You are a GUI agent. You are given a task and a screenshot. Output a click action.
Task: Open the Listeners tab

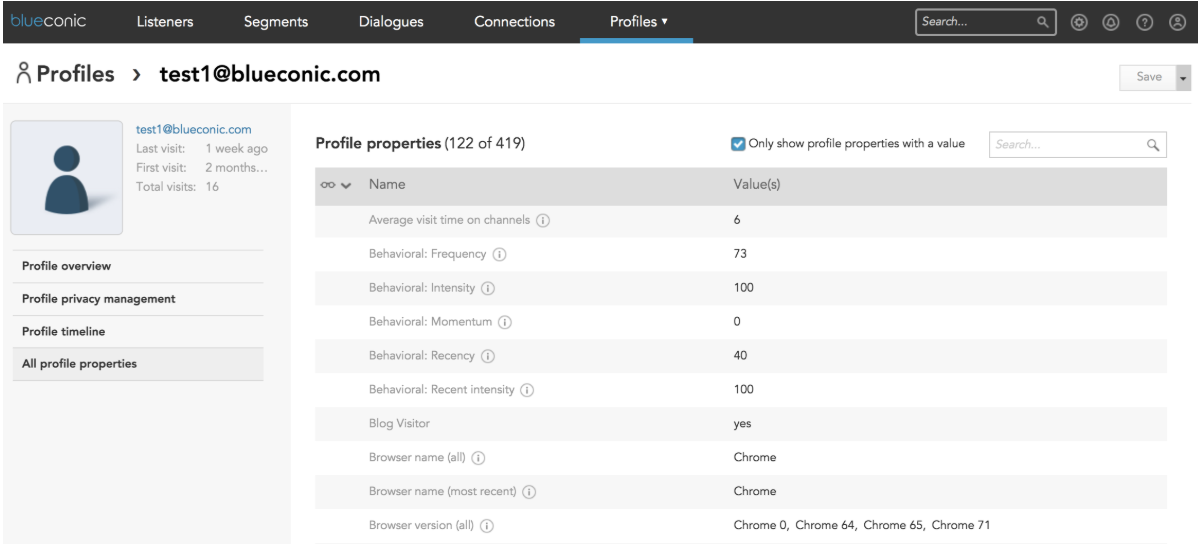pyautogui.click(x=165, y=21)
